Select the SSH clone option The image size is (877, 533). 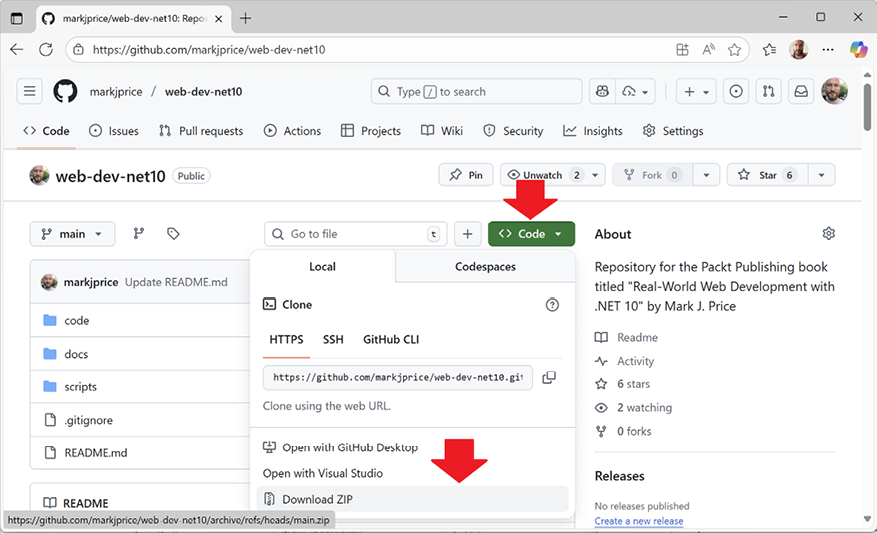(333, 339)
